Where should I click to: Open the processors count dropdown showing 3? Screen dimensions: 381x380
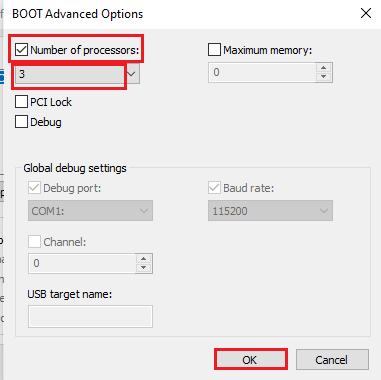pyautogui.click(x=77, y=74)
